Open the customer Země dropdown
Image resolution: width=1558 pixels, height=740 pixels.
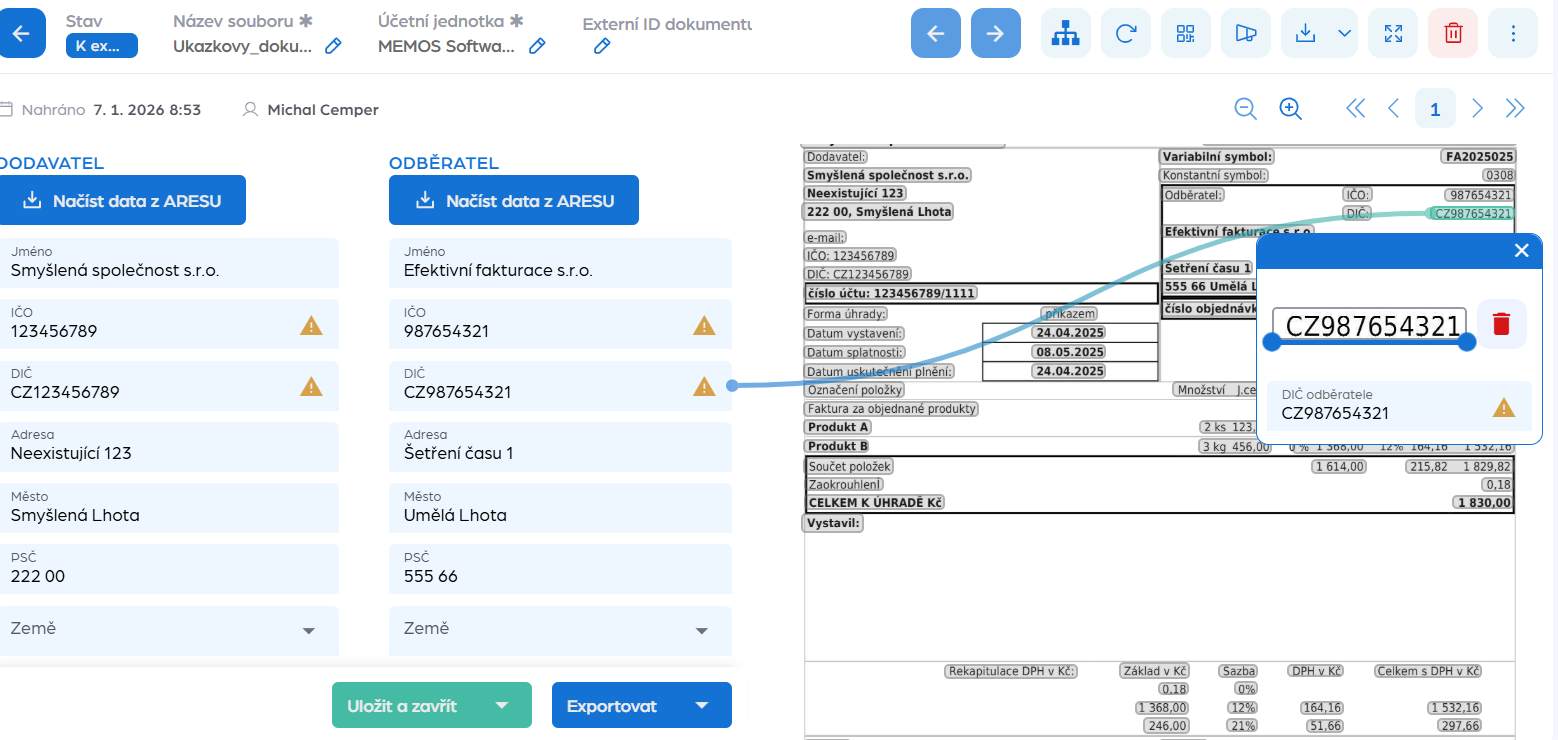pos(560,630)
